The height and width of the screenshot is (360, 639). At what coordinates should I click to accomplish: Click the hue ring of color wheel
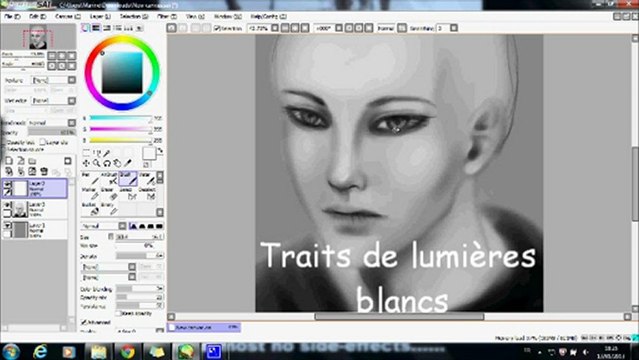tap(122, 40)
